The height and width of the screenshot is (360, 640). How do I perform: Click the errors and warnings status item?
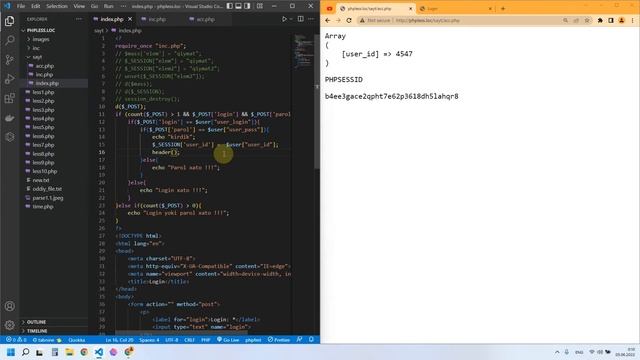[16, 340]
